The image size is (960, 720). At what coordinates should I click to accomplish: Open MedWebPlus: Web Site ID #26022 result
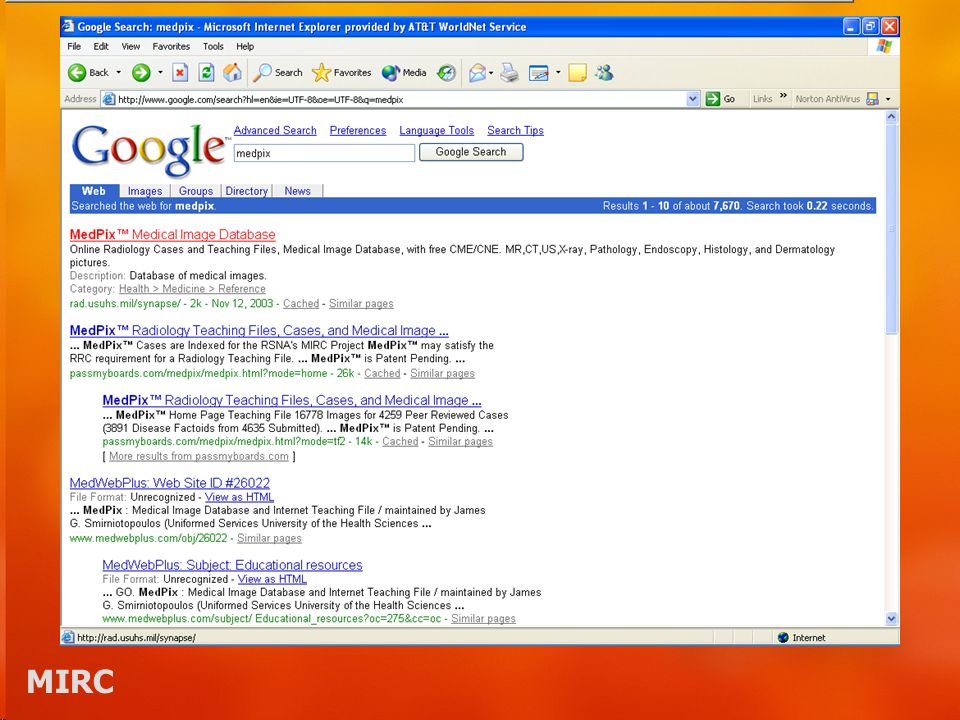170,483
